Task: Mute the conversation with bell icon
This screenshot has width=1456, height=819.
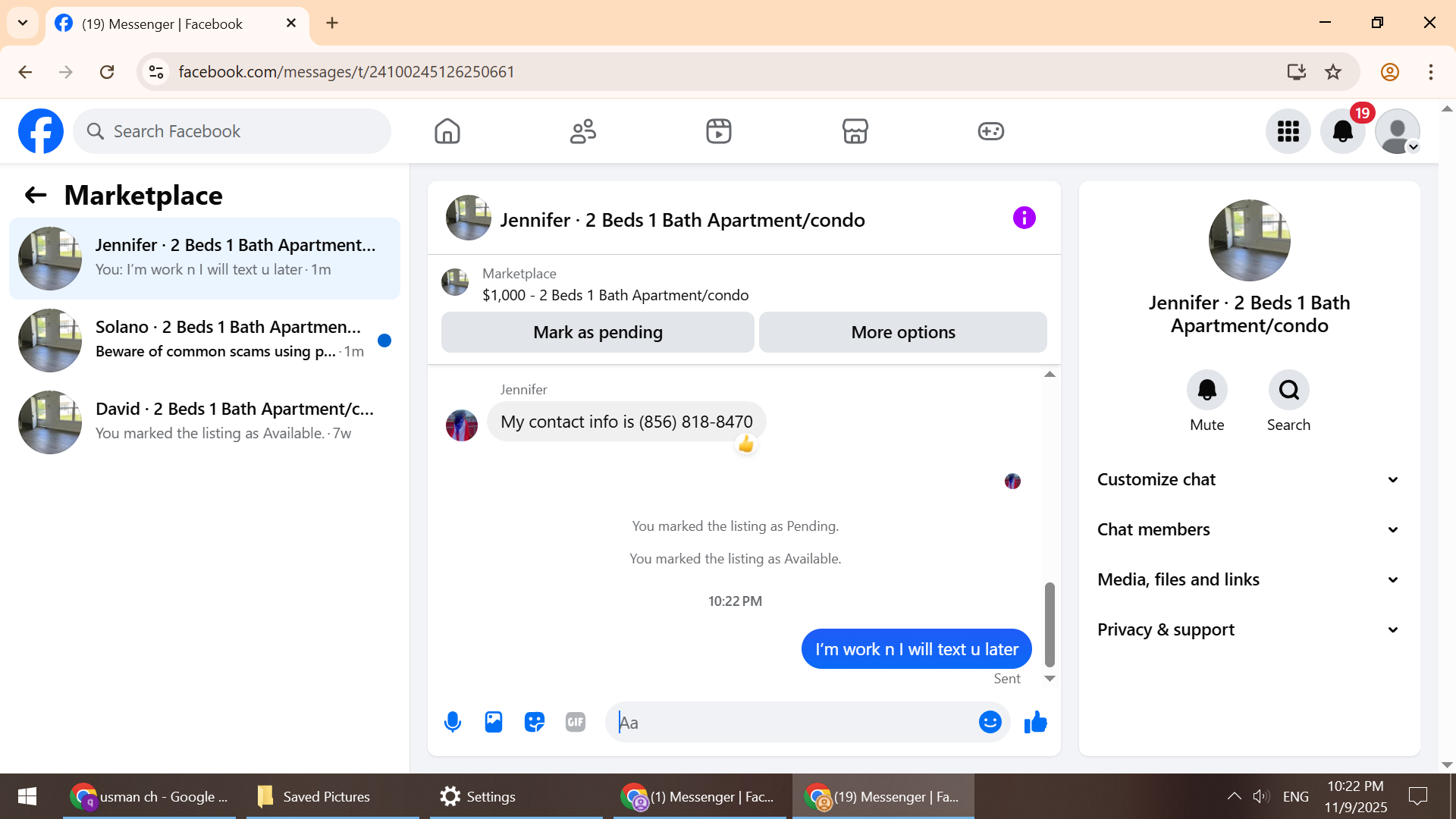Action: pos(1207,390)
